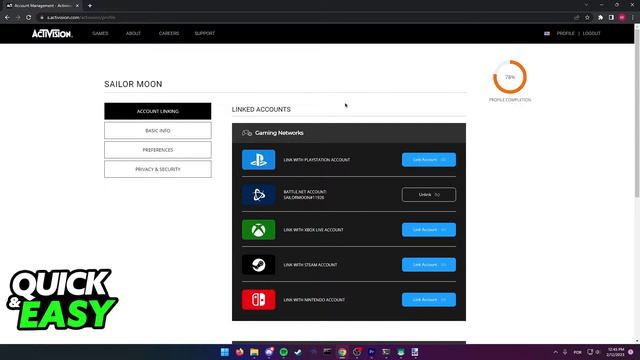Screen dimensions: 640x360
Task: Click the 'LINK WITH STEAM ACCOUNT' text
Action: pyautogui.click(x=310, y=265)
